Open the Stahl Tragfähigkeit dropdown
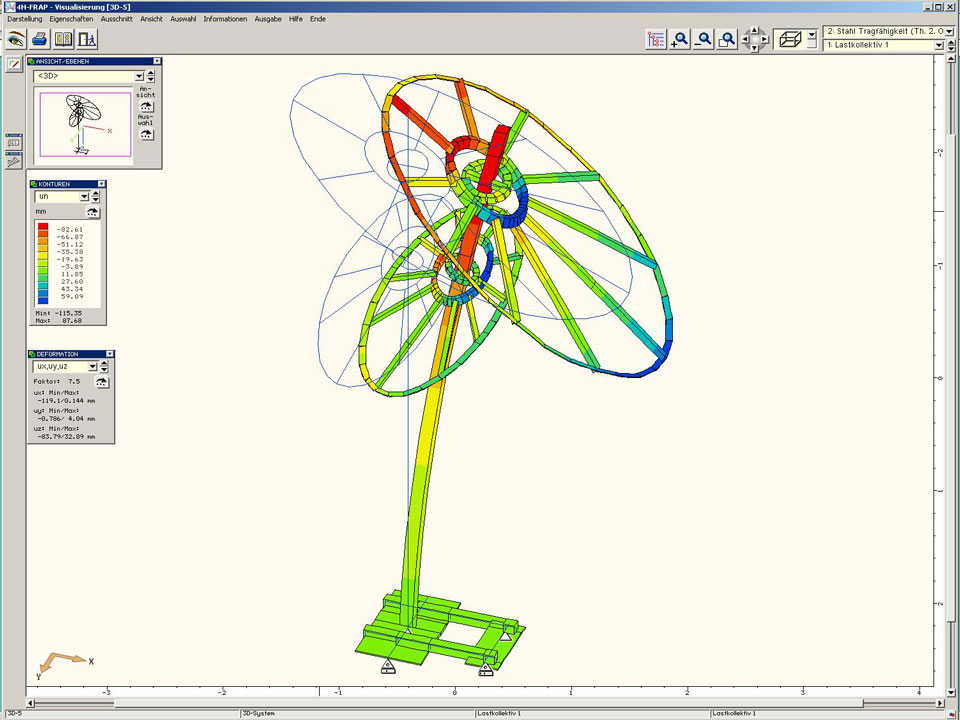This screenshot has width=960, height=720. coord(948,31)
